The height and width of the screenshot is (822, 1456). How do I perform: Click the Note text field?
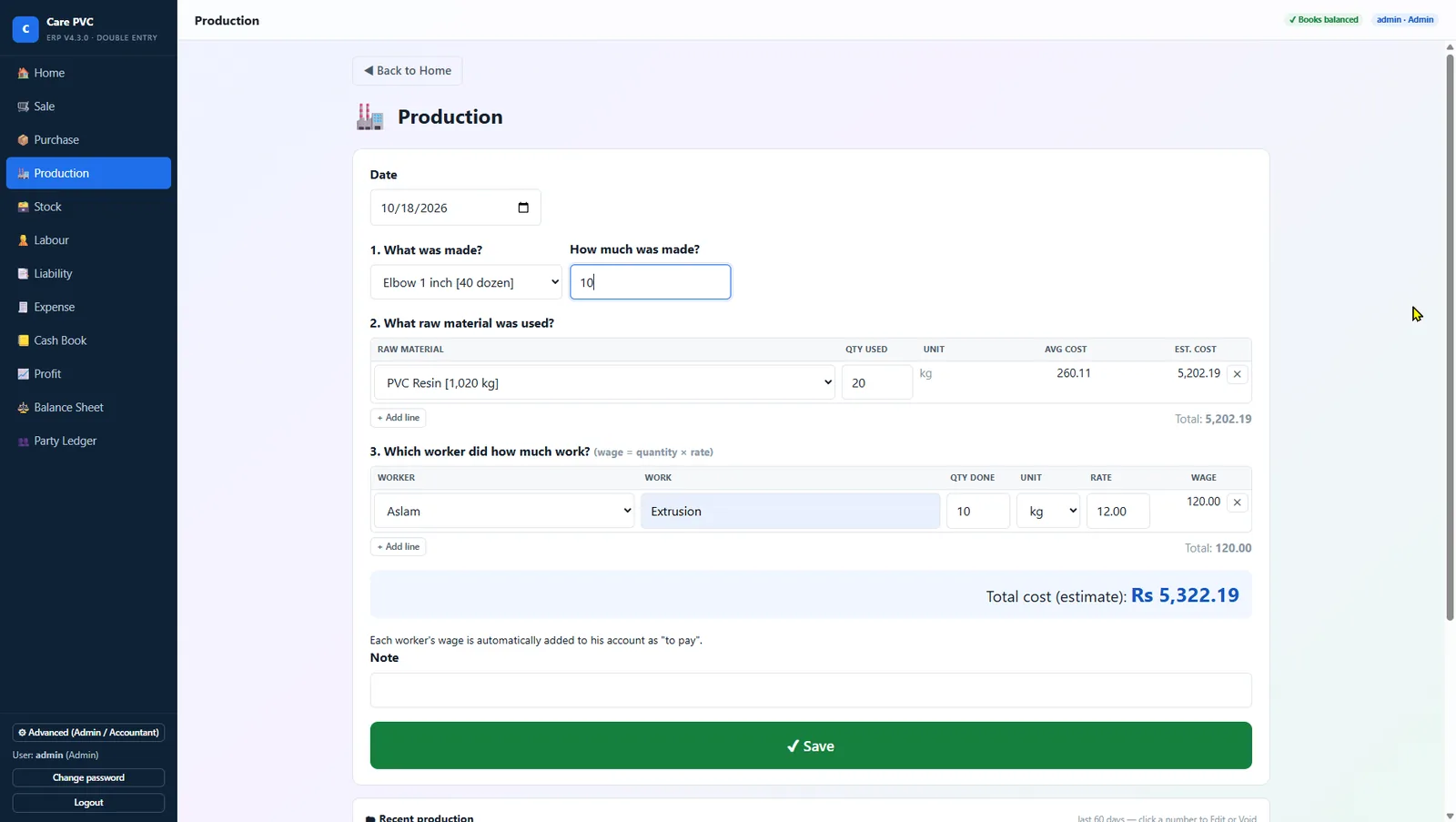click(811, 690)
